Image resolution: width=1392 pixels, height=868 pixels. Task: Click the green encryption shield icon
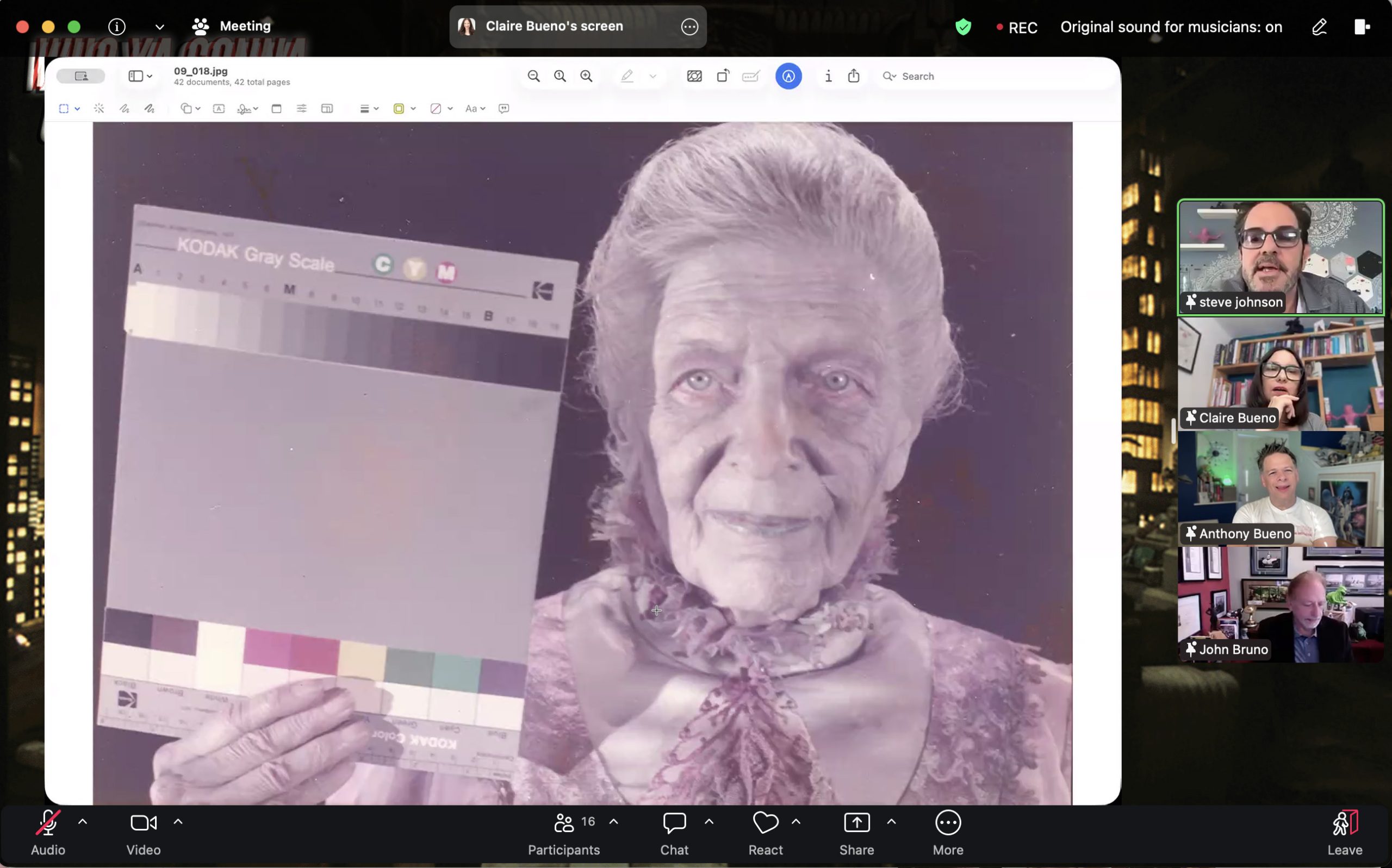click(963, 27)
